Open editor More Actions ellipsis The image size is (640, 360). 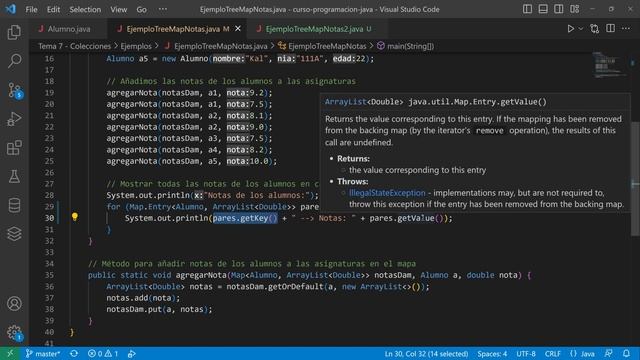click(x=626, y=29)
